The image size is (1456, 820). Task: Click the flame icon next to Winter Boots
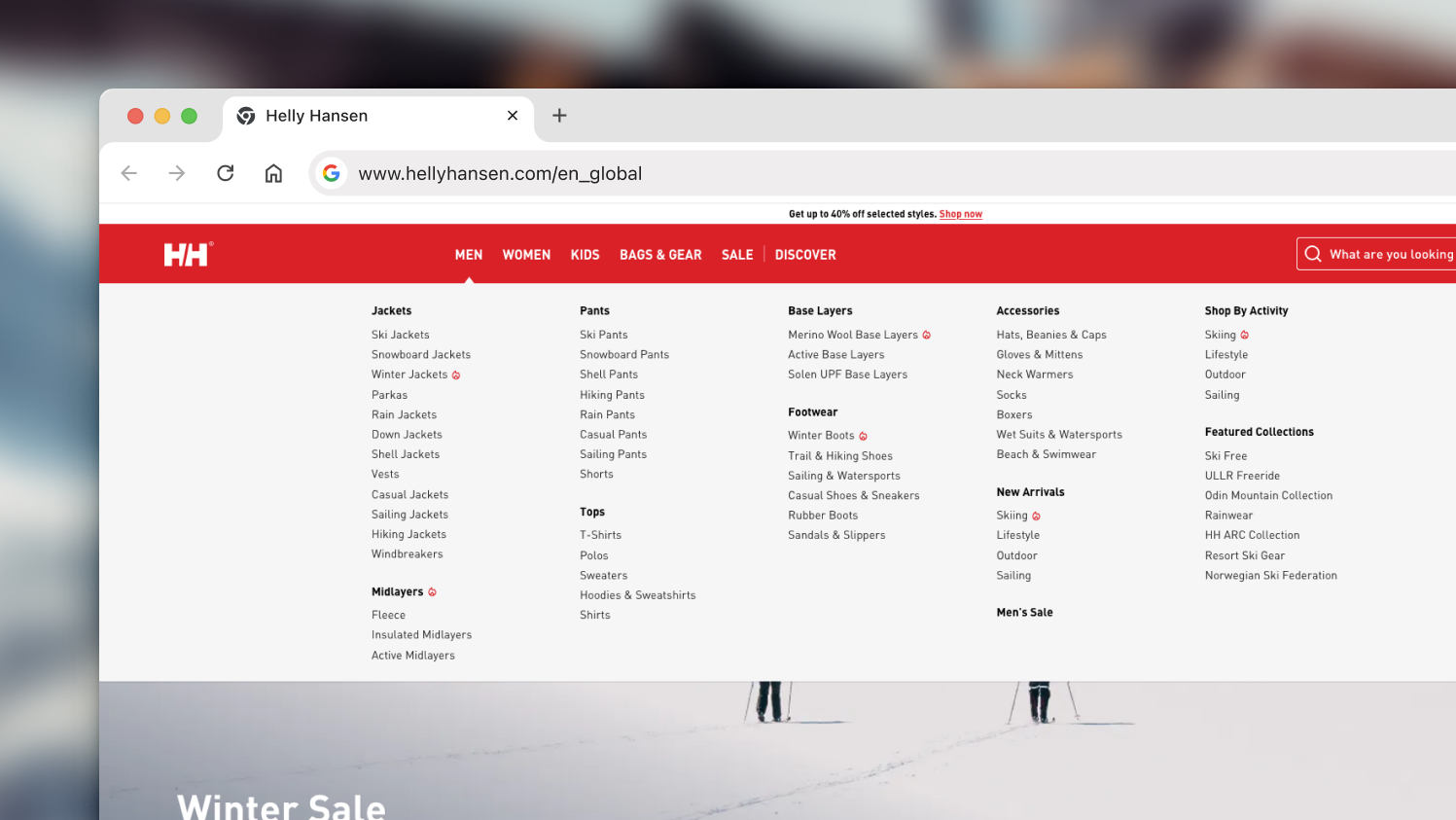coord(863,436)
